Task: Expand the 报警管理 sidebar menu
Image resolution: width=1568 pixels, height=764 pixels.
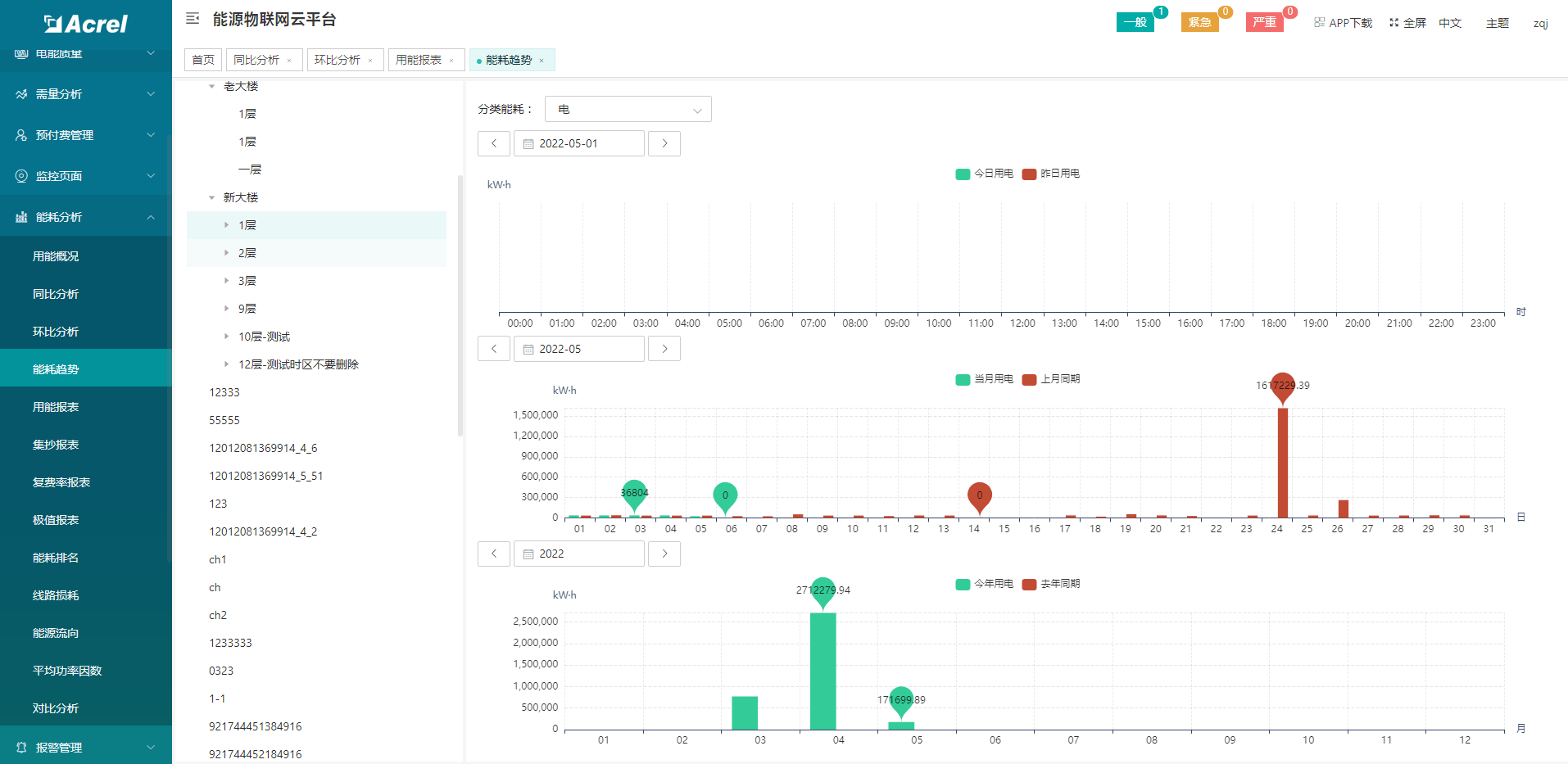Action: tap(86, 747)
